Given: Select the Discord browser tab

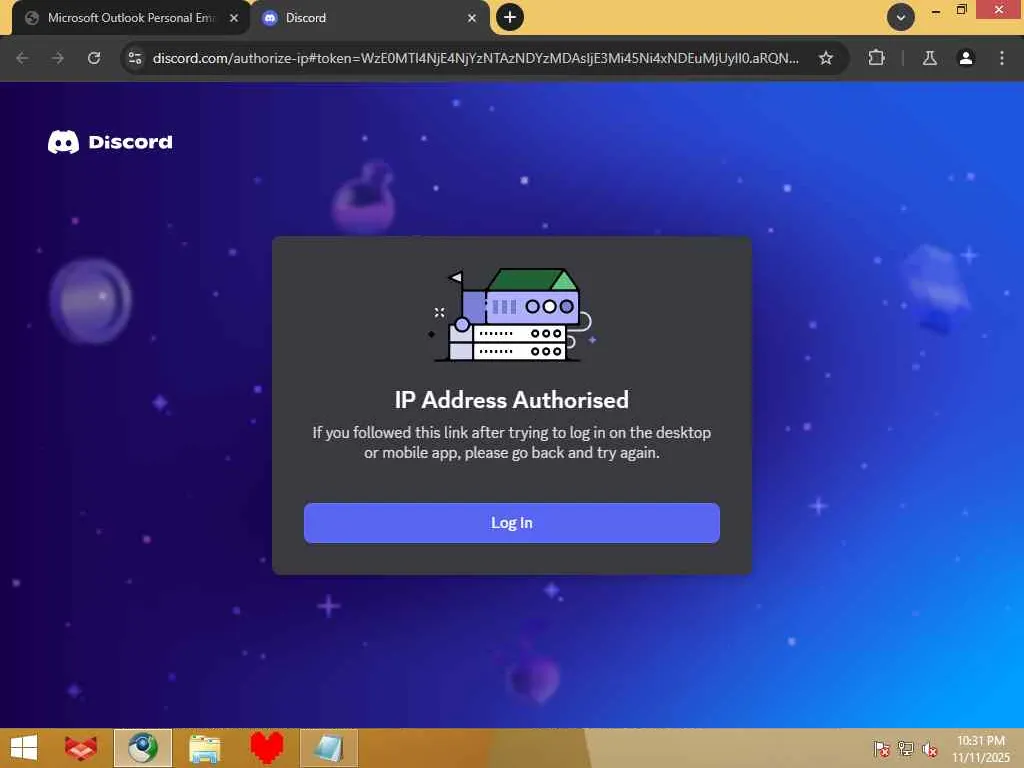Looking at the screenshot, I should [370, 18].
